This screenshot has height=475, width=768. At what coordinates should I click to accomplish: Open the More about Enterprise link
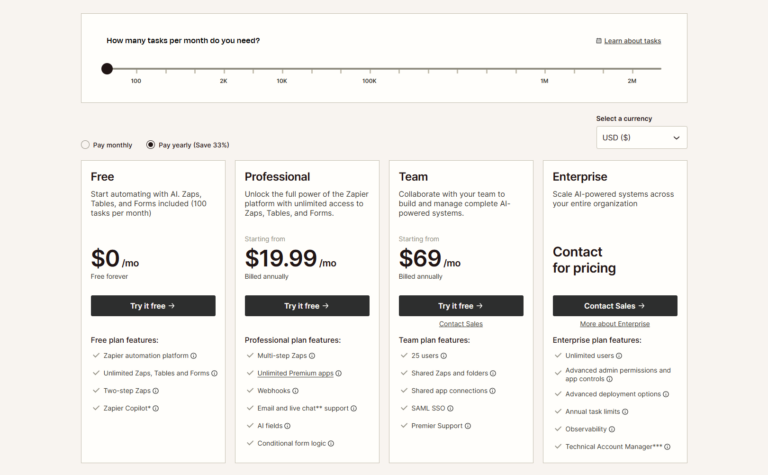click(615, 324)
